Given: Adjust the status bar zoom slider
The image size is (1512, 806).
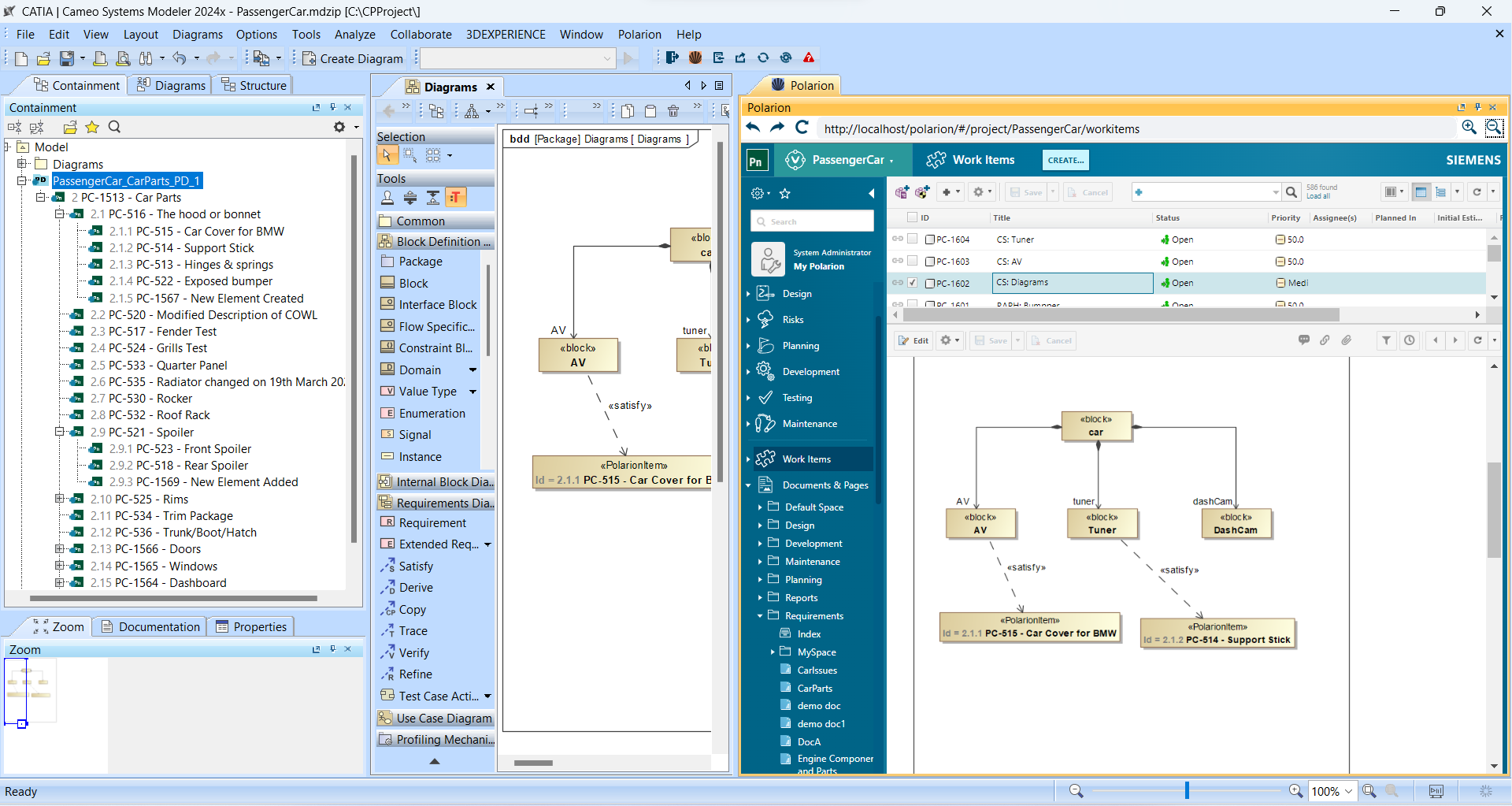Looking at the screenshot, I should tap(1186, 790).
